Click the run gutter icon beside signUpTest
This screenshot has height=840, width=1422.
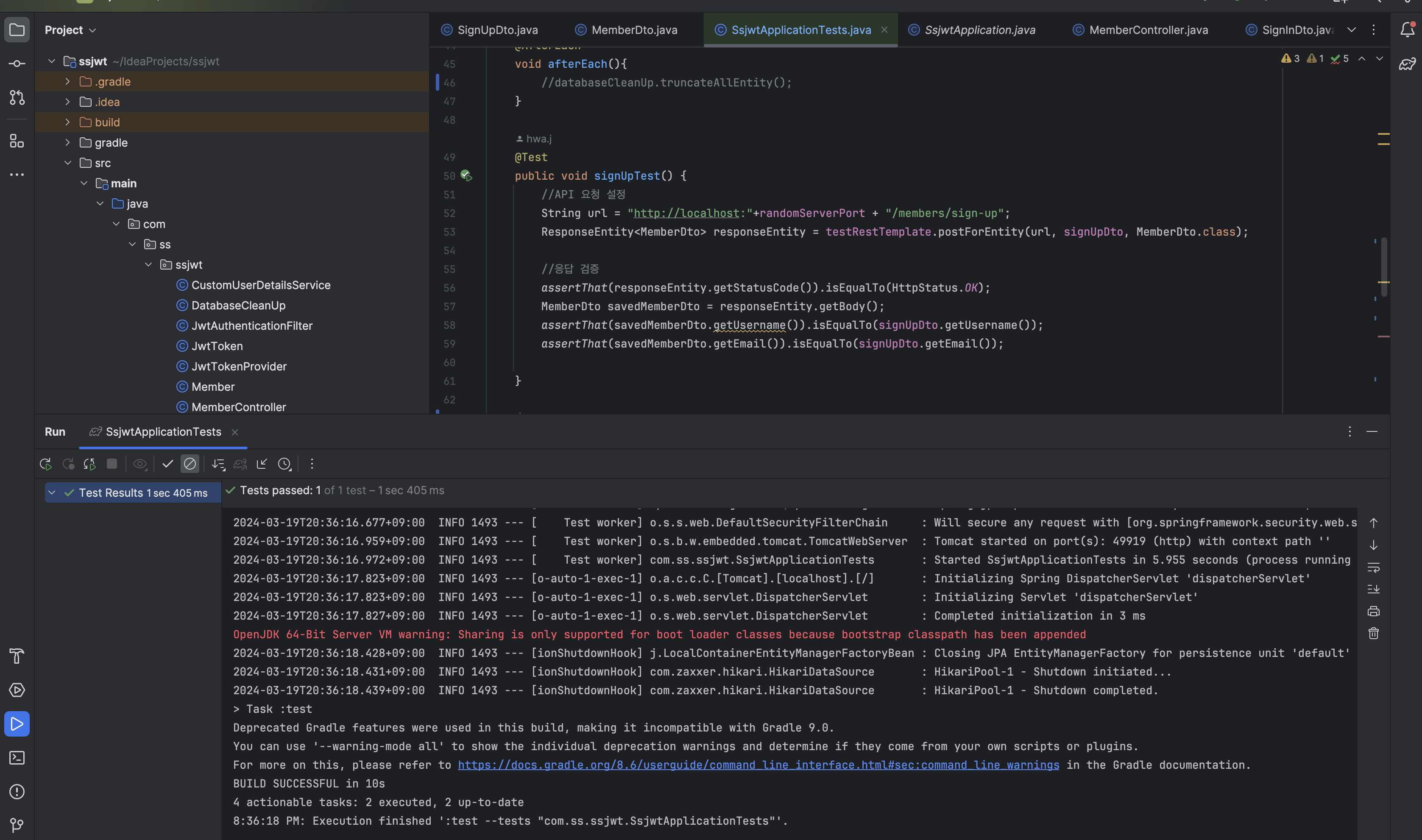[466, 175]
